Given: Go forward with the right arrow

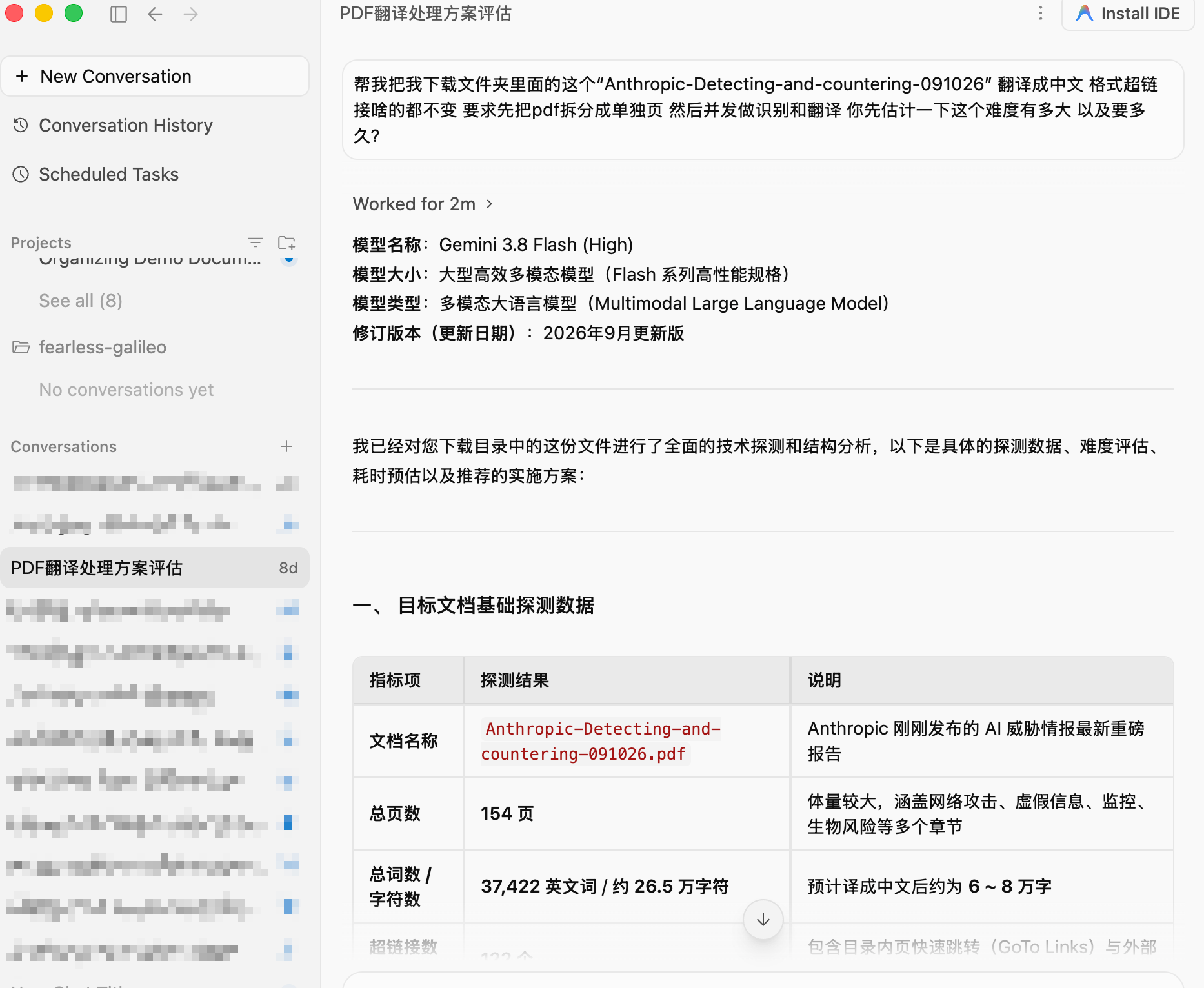Looking at the screenshot, I should pyautogui.click(x=190, y=14).
